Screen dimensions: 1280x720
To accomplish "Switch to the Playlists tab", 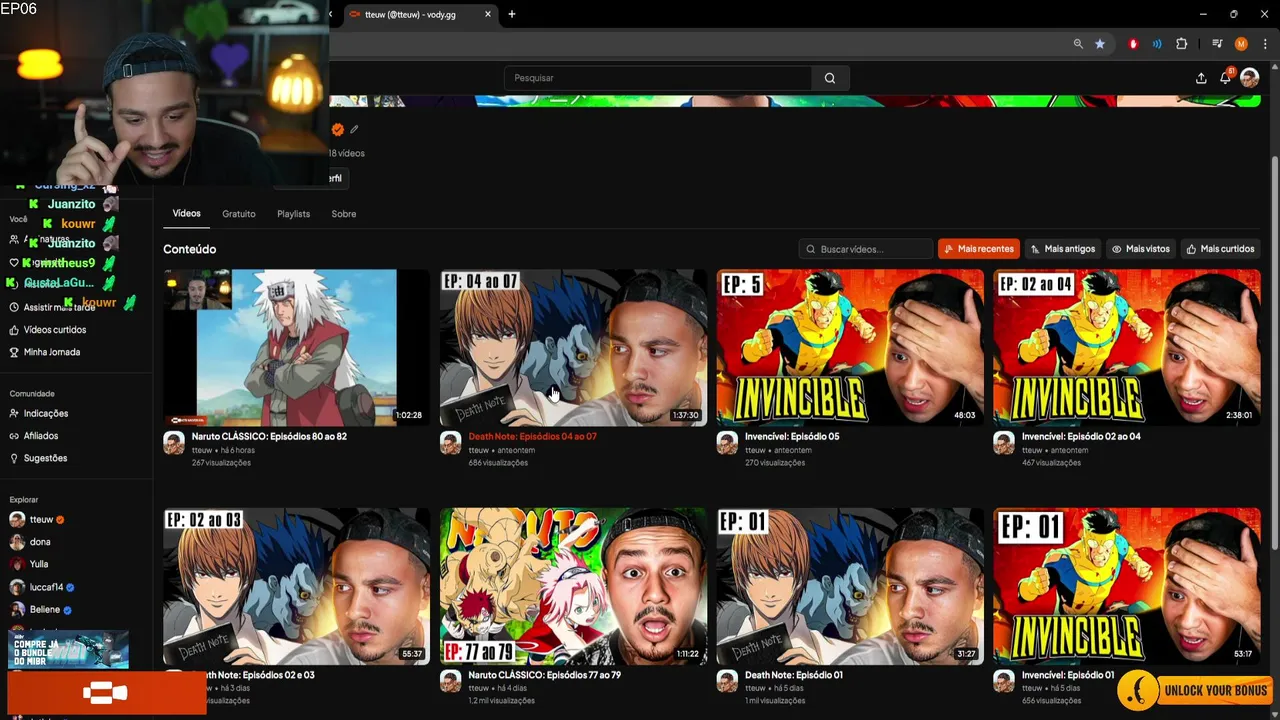I will [293, 214].
